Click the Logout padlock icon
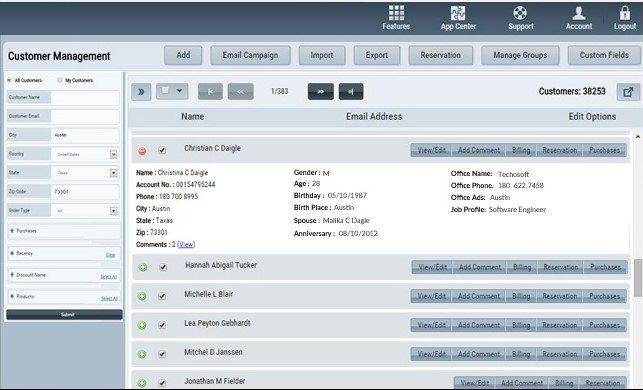Image resolution: width=643 pixels, height=390 pixels. [x=625, y=13]
